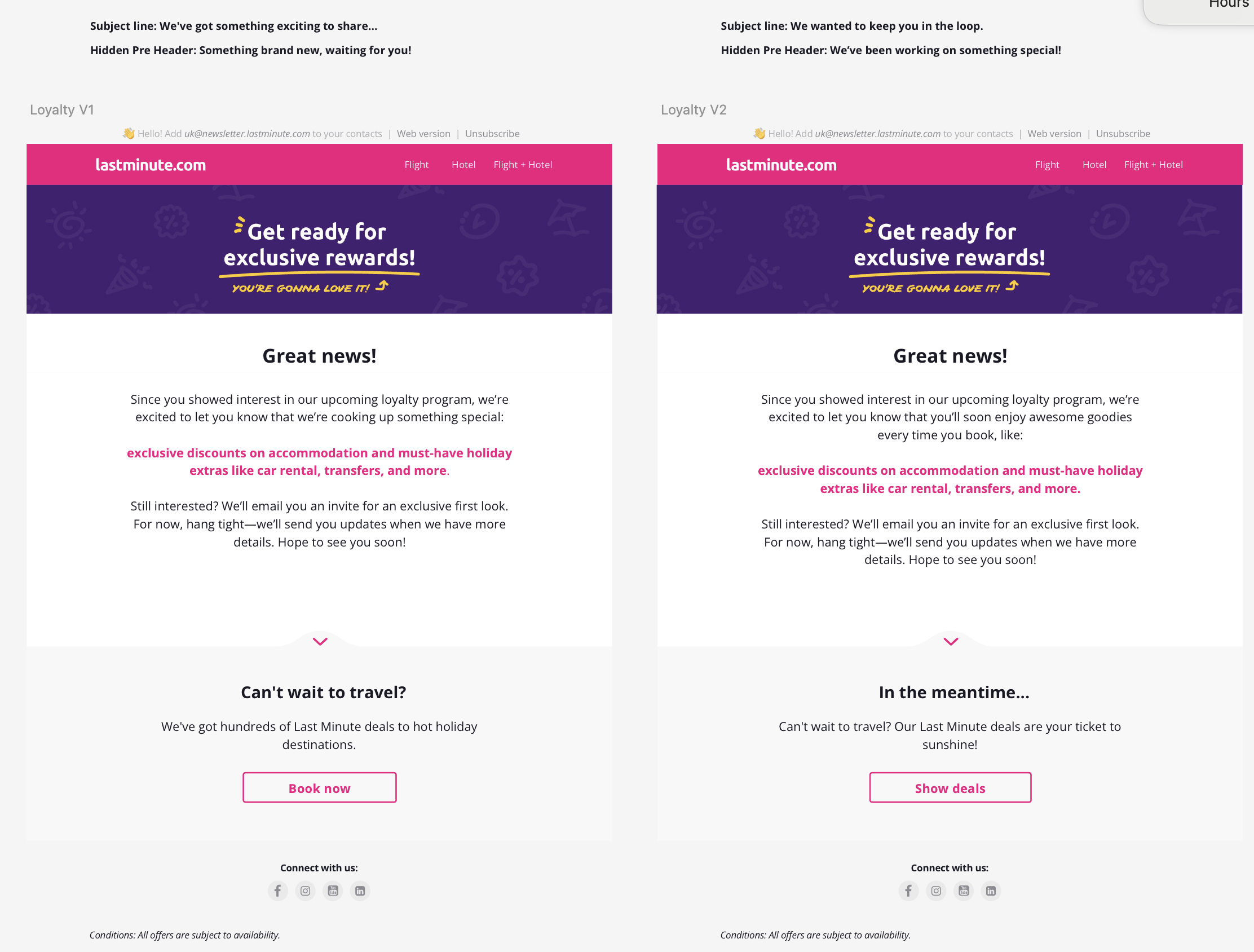This screenshot has height=952, width=1254.
Task: Click Facebook icon in Loyalty V1 footer
Action: point(278,891)
